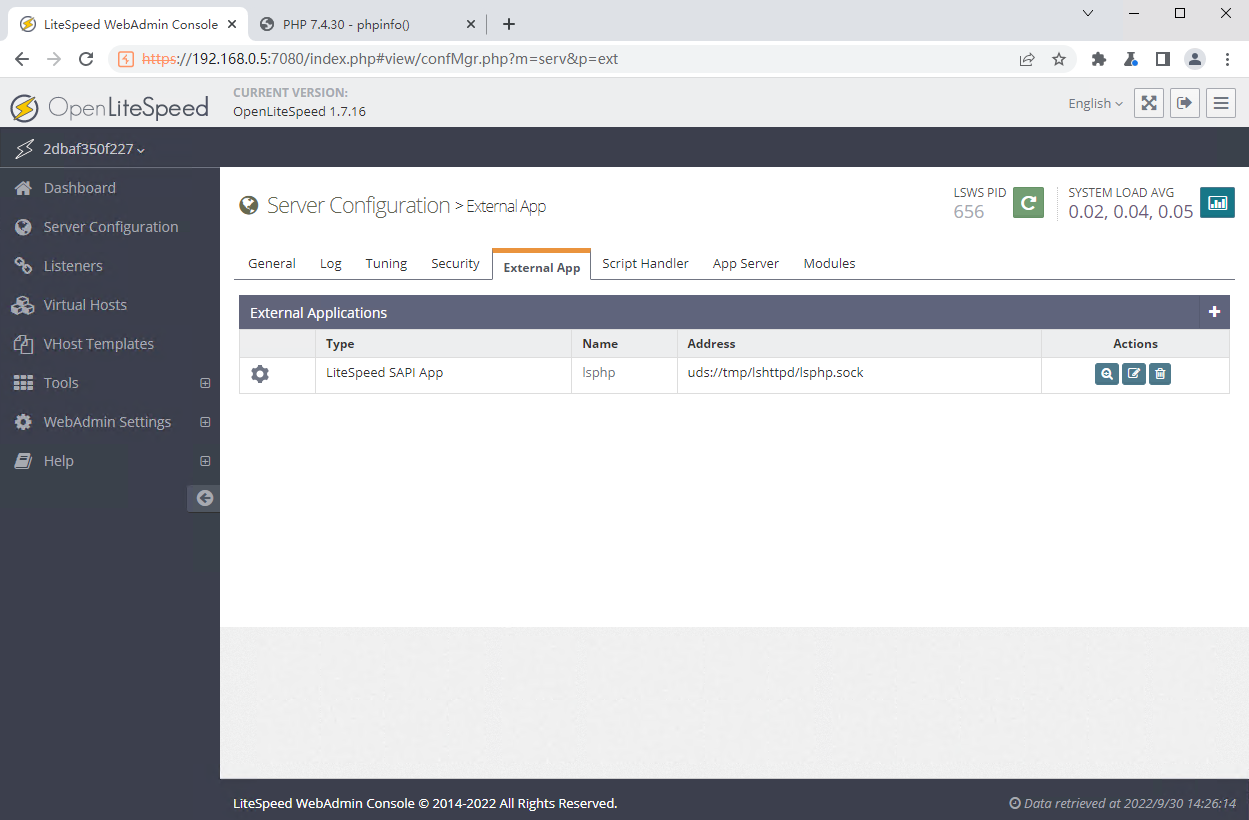This screenshot has width=1249, height=820.
Task: Switch to the App Server tab
Action: click(x=746, y=263)
